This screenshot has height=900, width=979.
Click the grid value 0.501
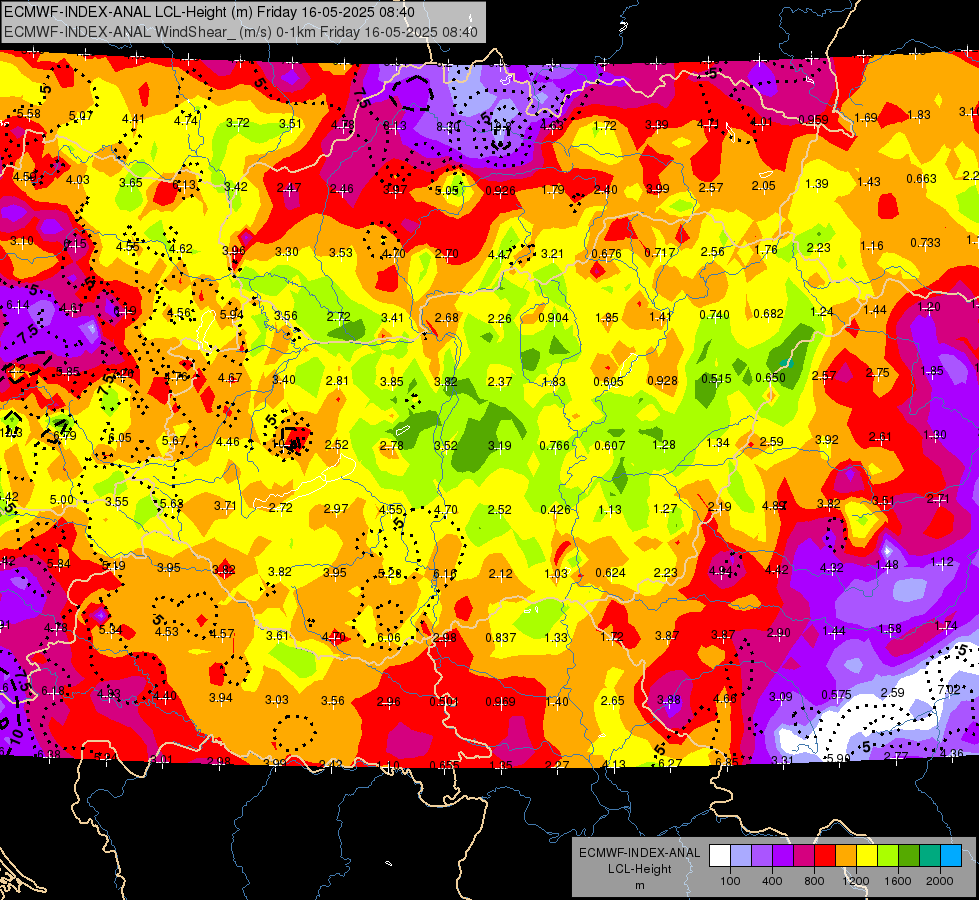[x=445, y=701]
